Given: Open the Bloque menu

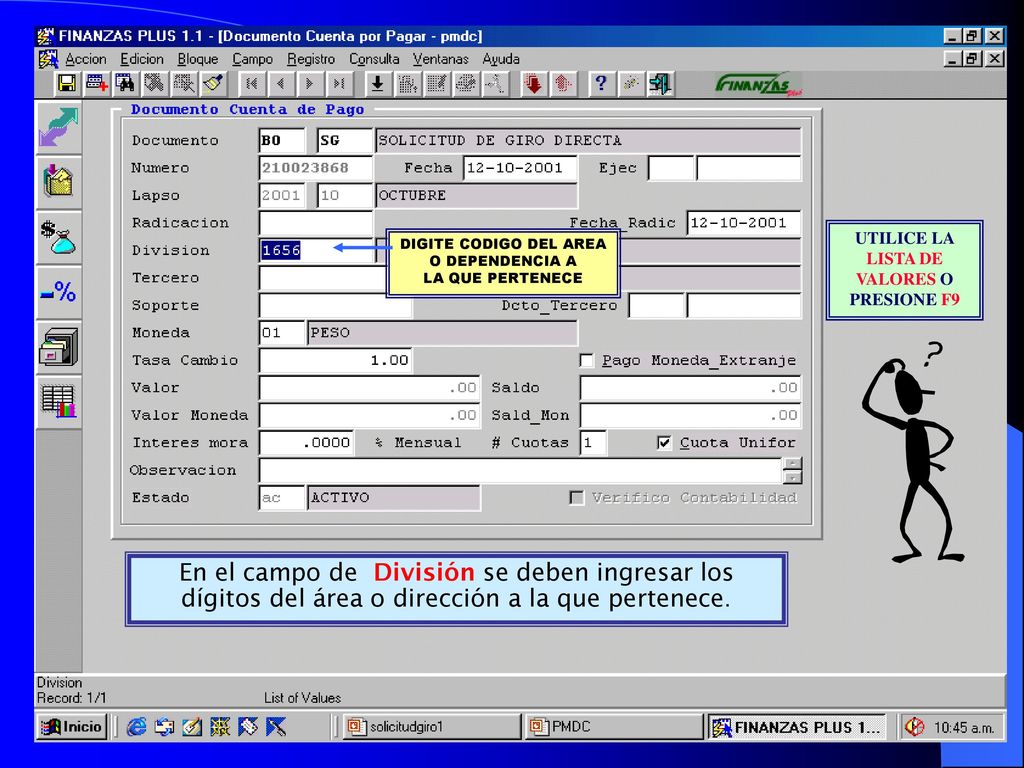Looking at the screenshot, I should click(x=198, y=59).
